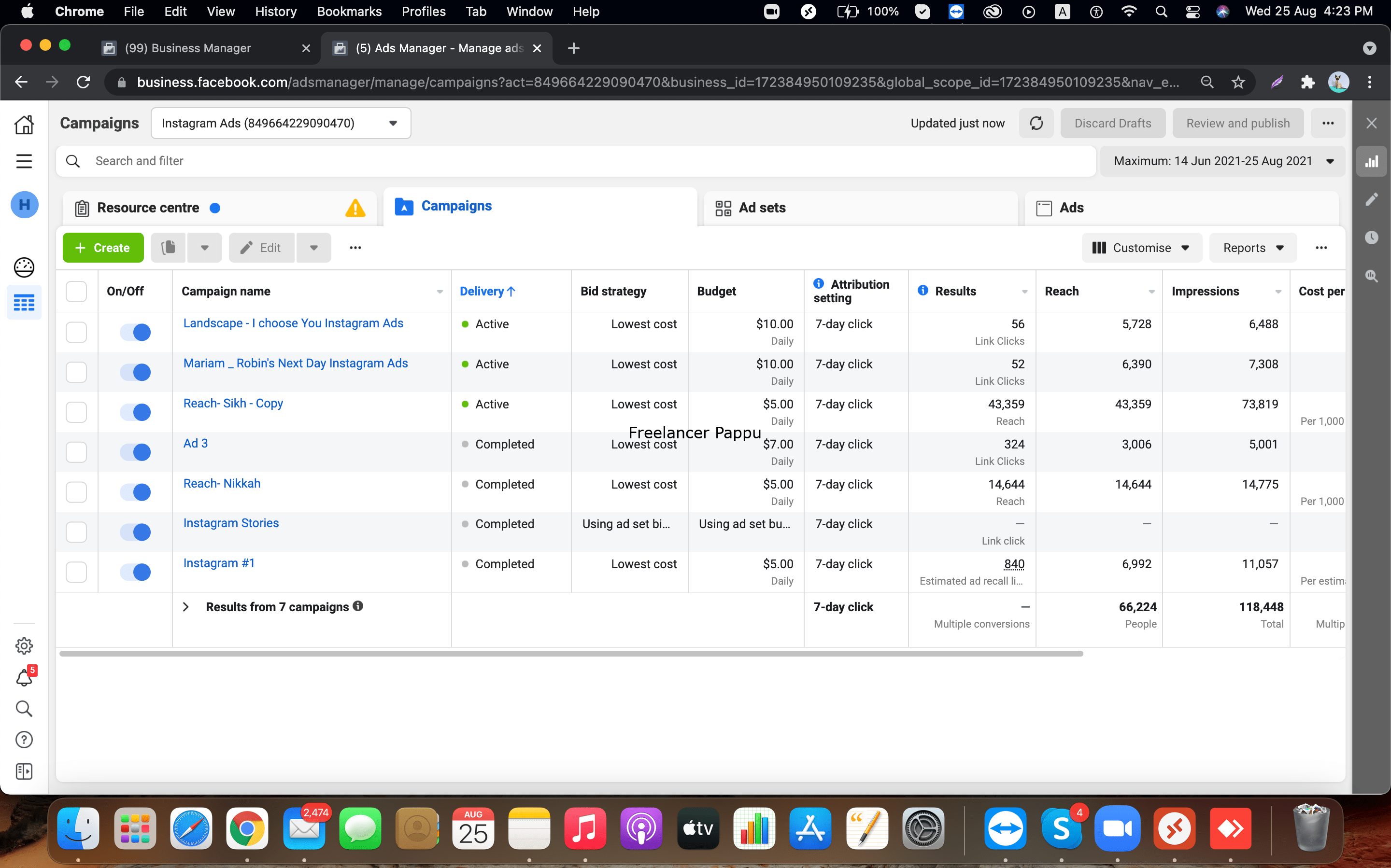Click the Discard Drafts button

click(1112, 124)
